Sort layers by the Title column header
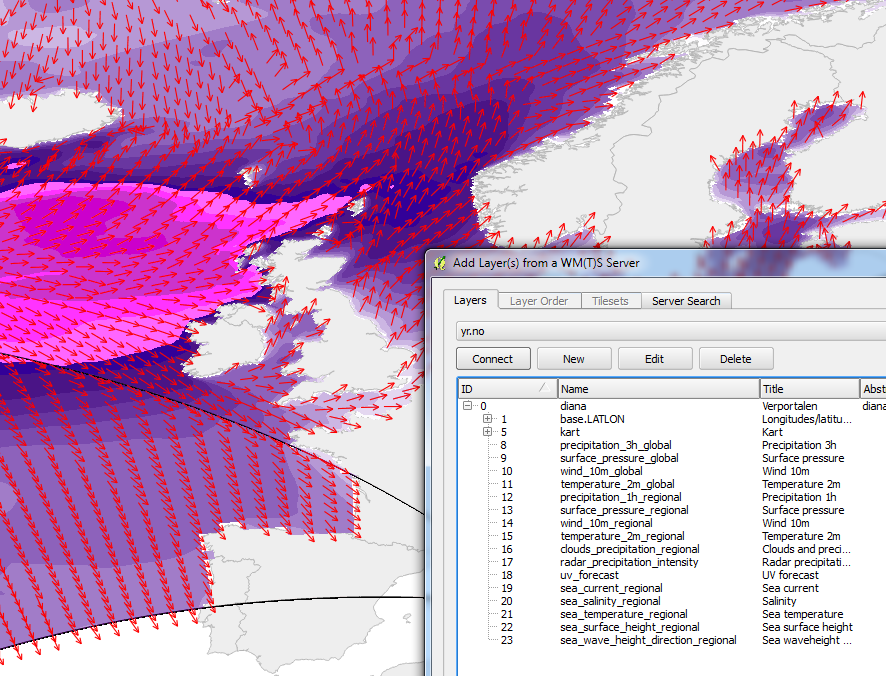This screenshot has height=676, width=886. point(810,389)
